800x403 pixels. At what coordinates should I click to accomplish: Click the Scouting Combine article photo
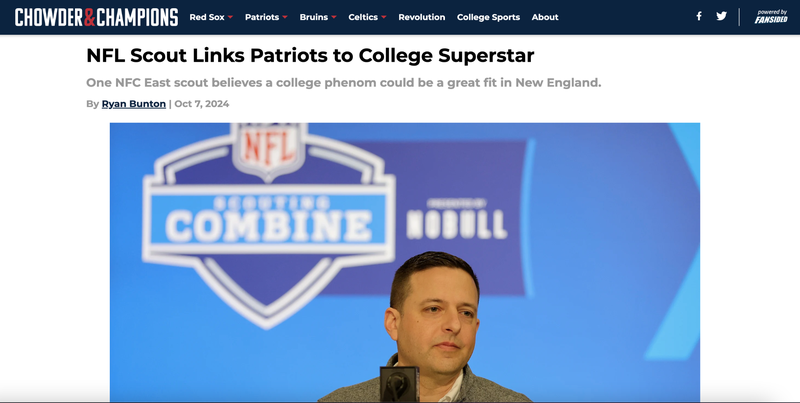tap(404, 262)
